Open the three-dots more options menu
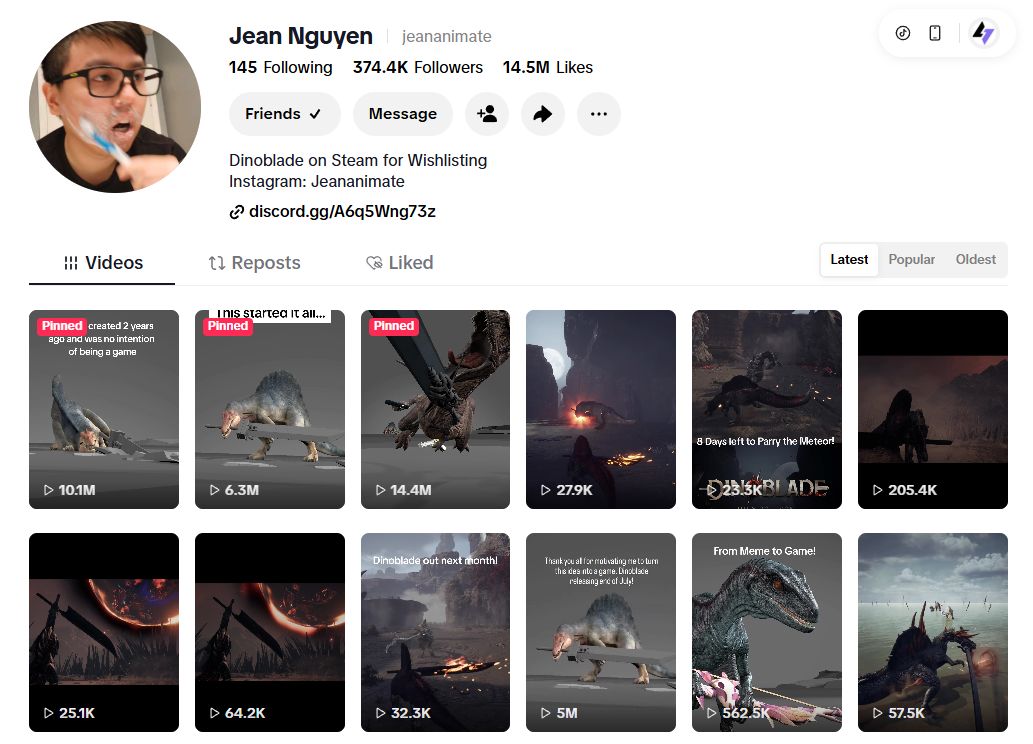 click(x=599, y=114)
